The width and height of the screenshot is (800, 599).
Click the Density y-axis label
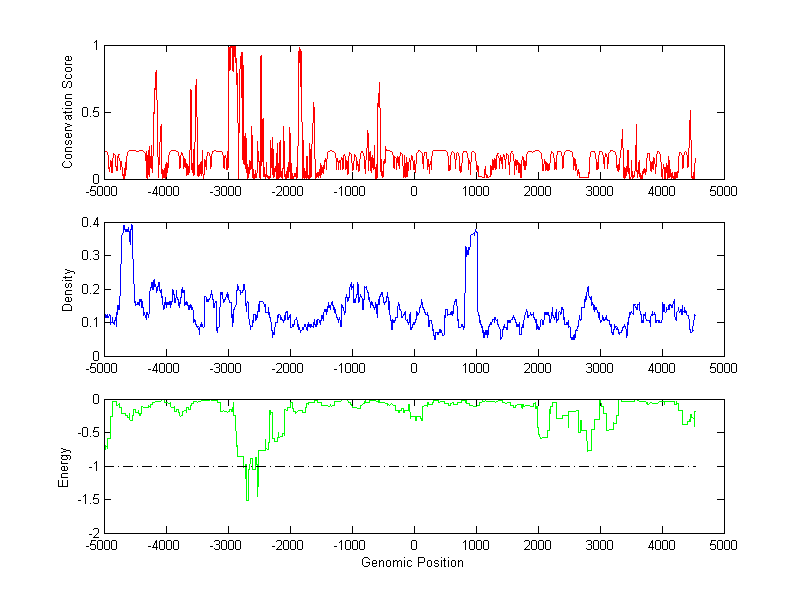point(68,289)
